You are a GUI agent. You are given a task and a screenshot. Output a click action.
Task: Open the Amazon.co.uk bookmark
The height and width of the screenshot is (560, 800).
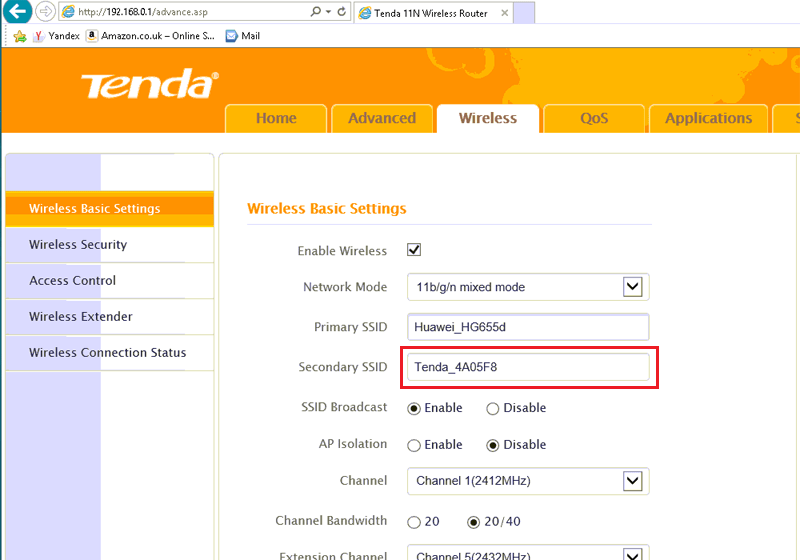coord(151,36)
